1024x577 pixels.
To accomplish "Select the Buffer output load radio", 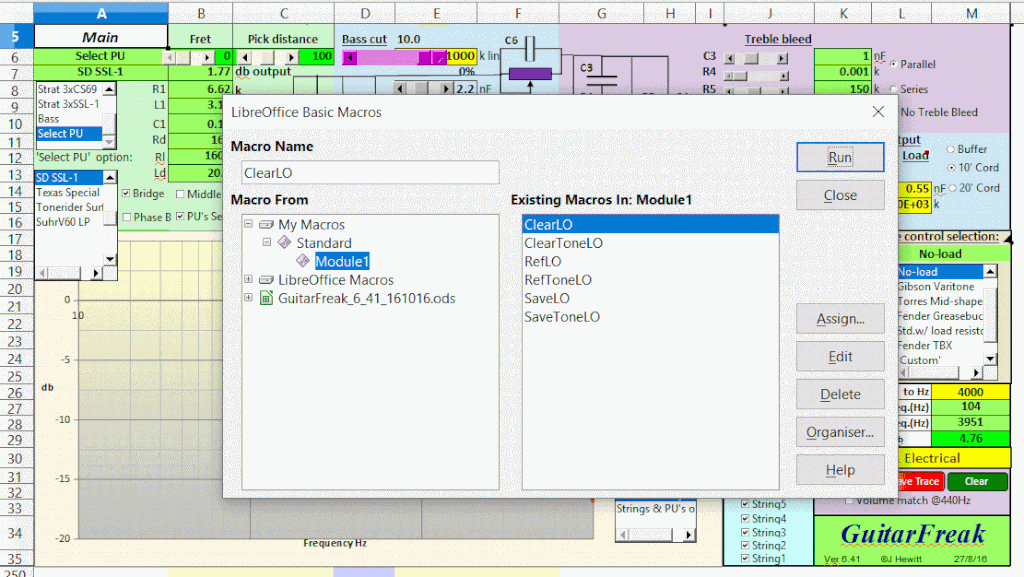I will [951, 149].
